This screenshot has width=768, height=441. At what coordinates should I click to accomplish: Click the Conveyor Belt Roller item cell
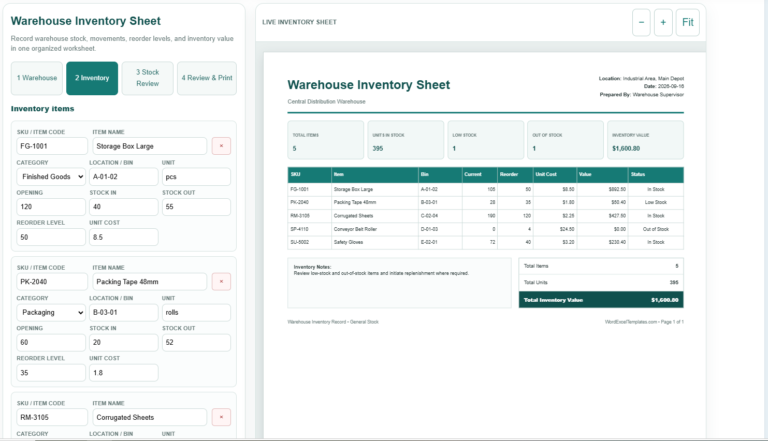[x=375, y=229]
